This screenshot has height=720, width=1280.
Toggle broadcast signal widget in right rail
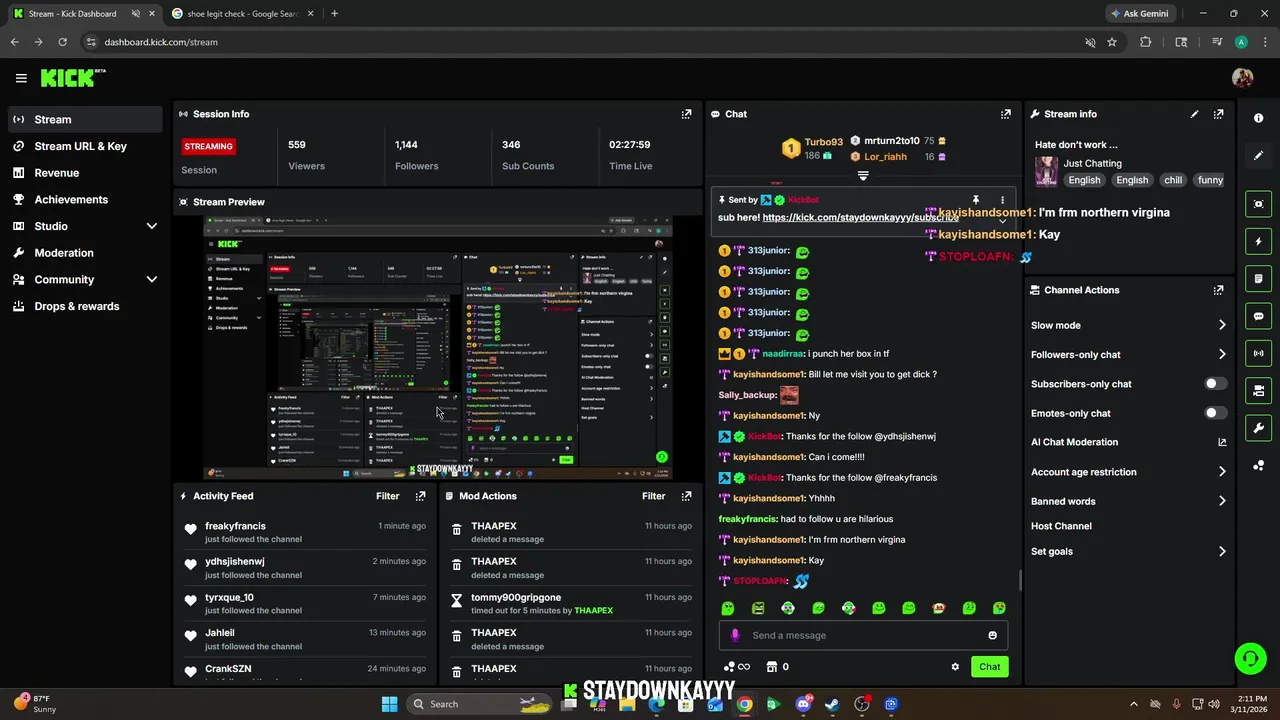[x=1258, y=352]
